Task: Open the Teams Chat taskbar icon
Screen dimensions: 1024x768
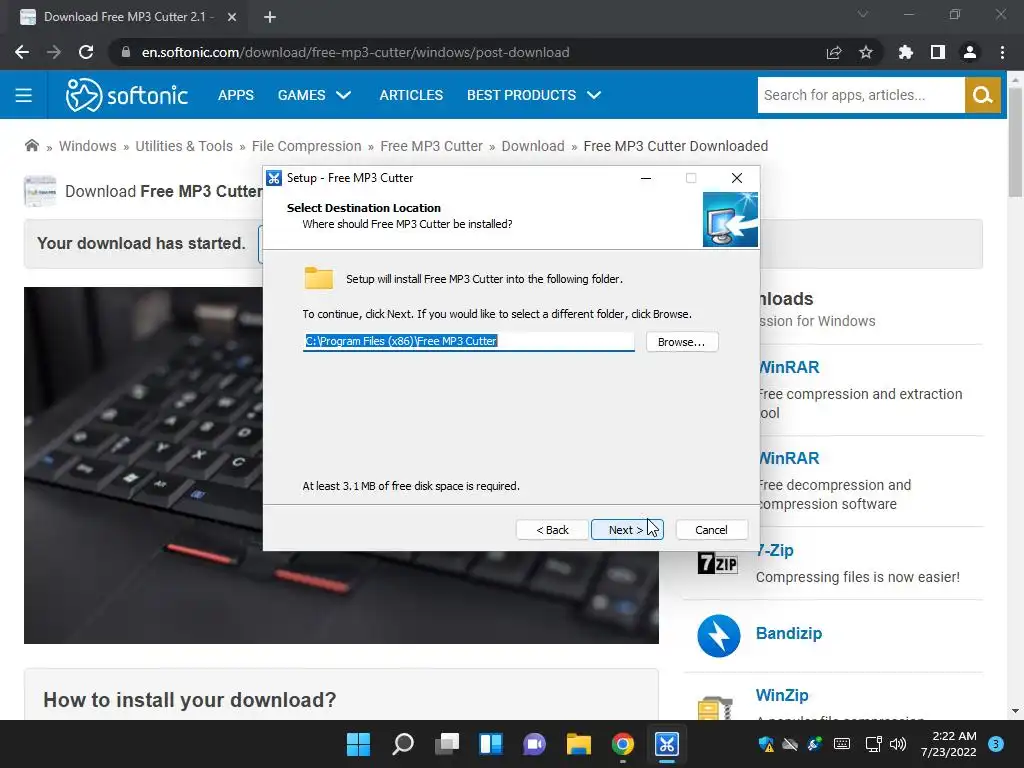Action: point(534,744)
